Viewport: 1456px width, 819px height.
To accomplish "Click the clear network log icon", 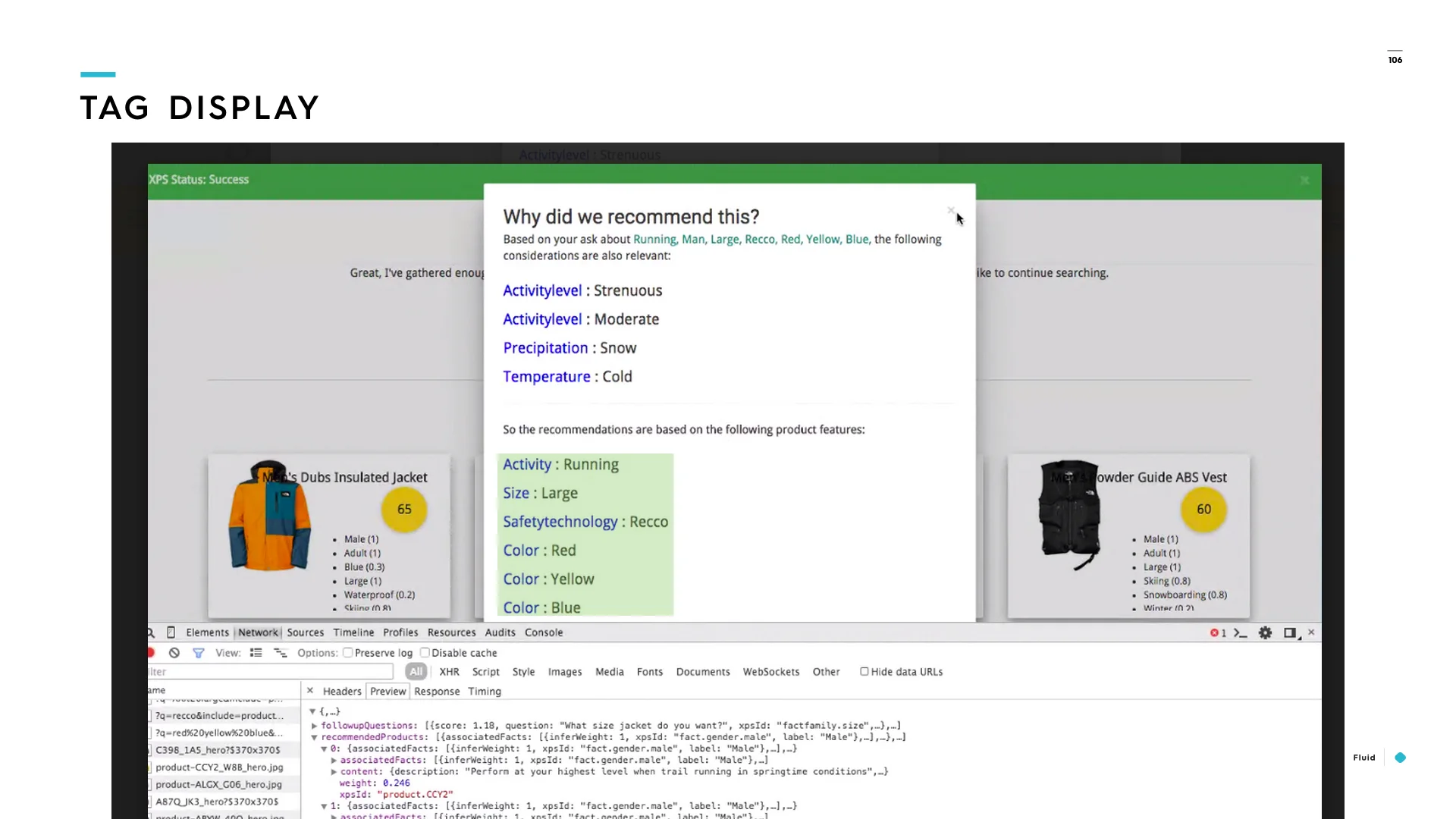I will (174, 653).
